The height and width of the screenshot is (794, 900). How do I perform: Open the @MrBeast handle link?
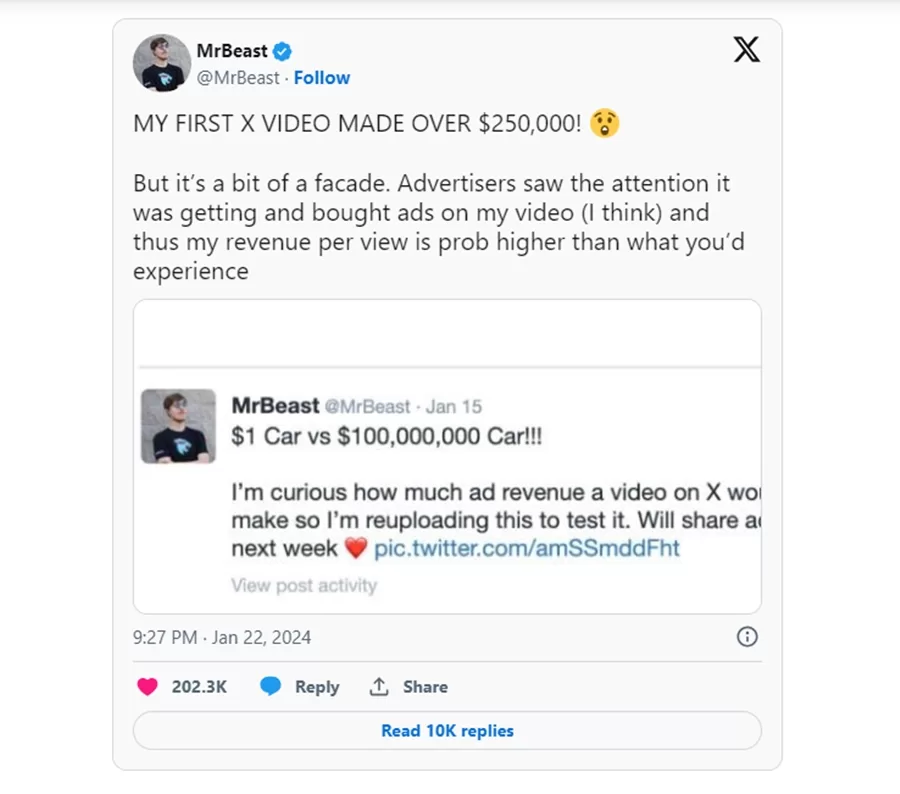click(238, 78)
